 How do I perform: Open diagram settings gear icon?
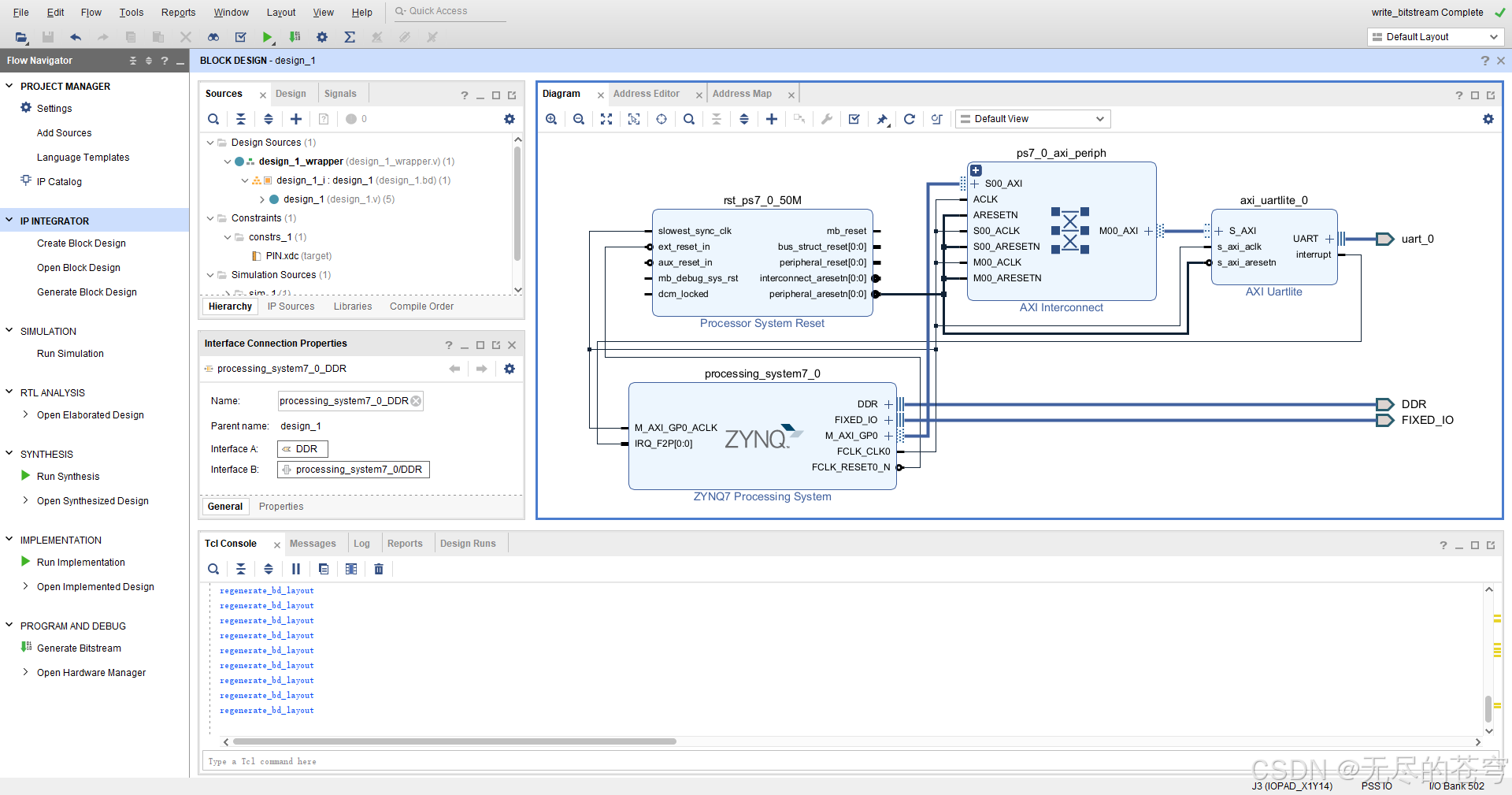pos(1488,119)
